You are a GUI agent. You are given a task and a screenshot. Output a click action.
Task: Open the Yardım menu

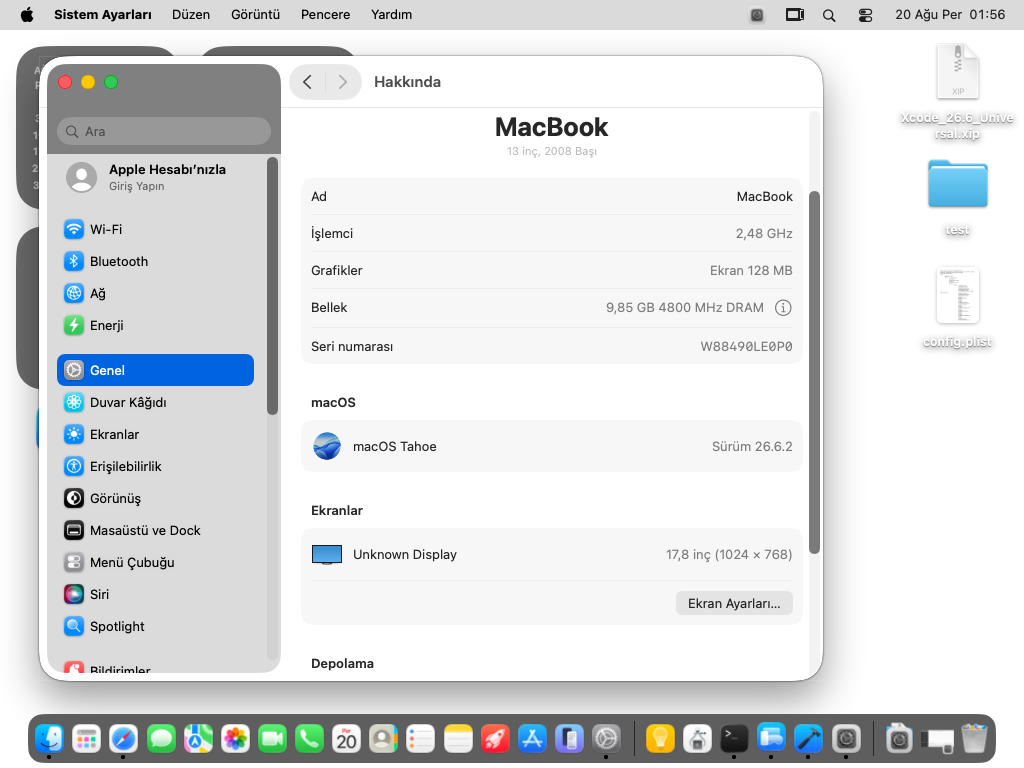tap(391, 14)
